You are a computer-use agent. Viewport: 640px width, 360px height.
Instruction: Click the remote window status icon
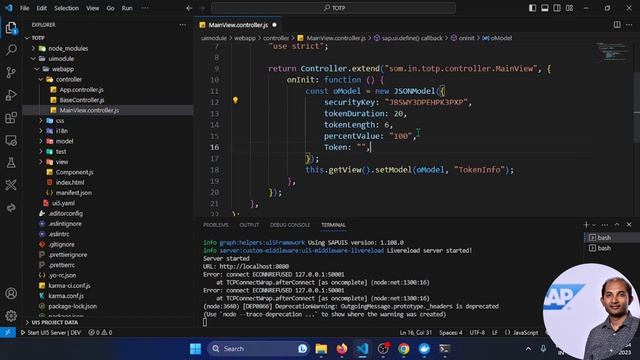click(8, 332)
